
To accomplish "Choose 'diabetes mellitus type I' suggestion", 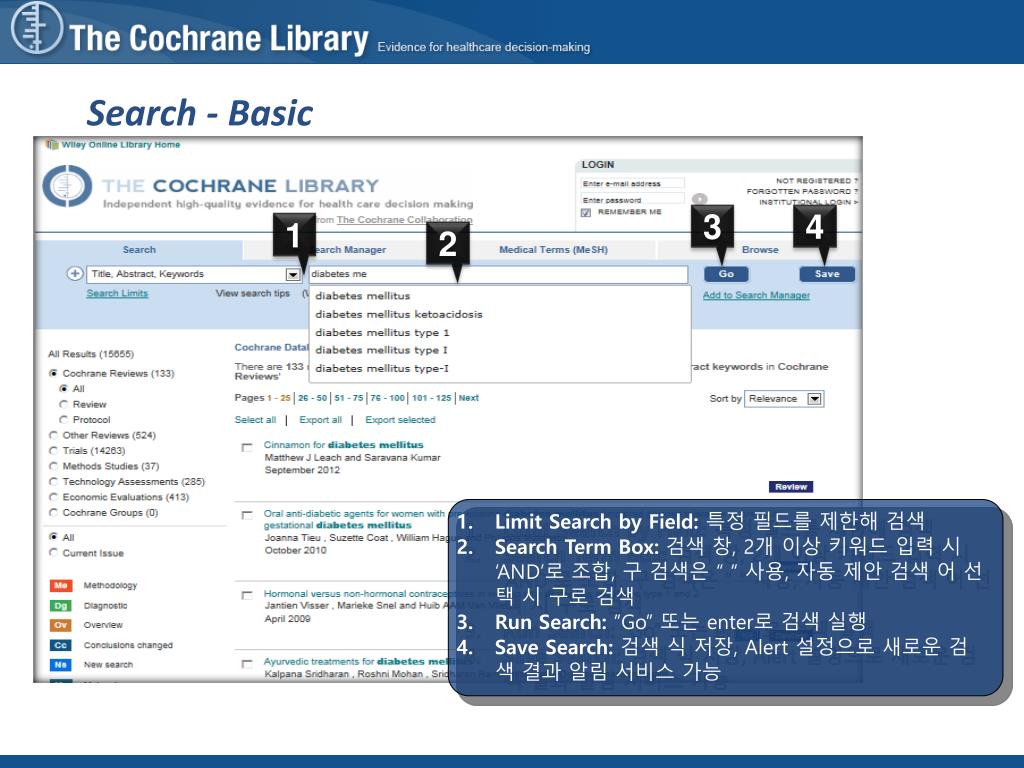I will tap(381, 350).
